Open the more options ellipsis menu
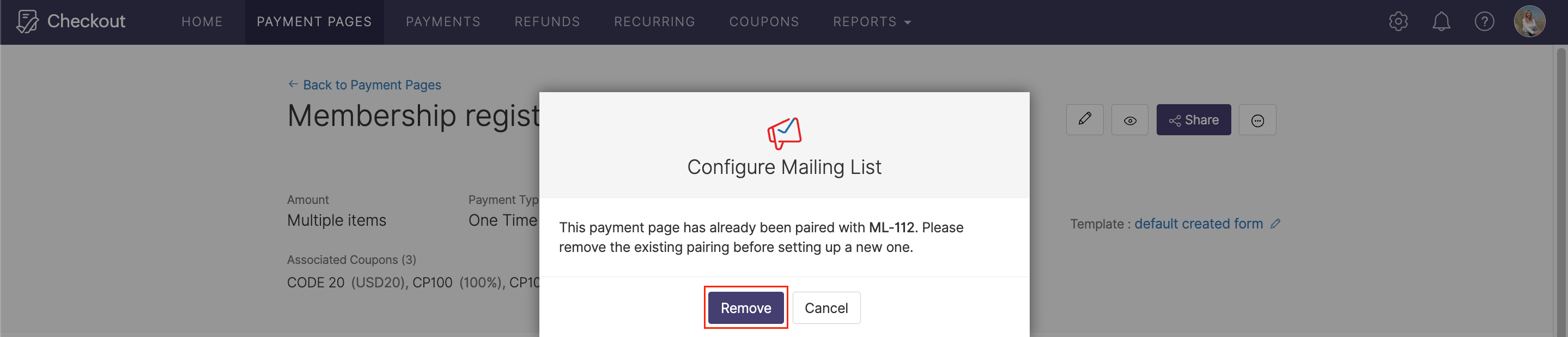 tap(1257, 119)
